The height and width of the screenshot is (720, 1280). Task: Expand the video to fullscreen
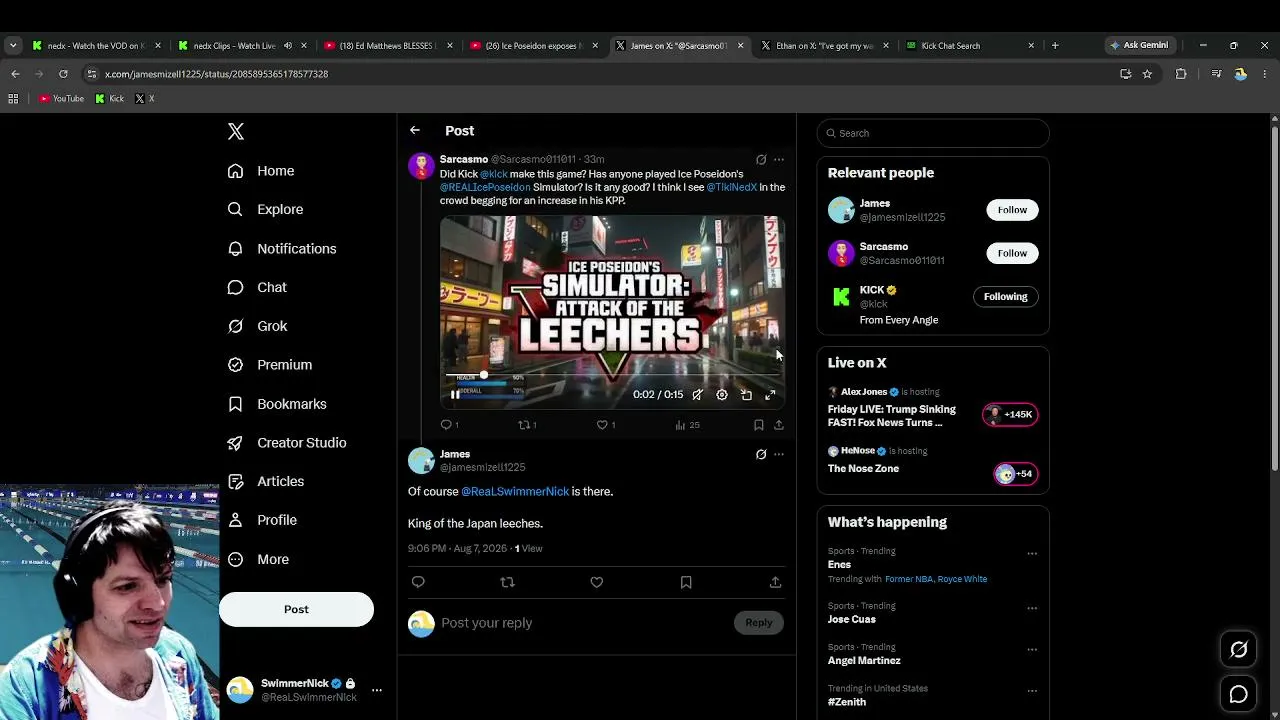770,395
